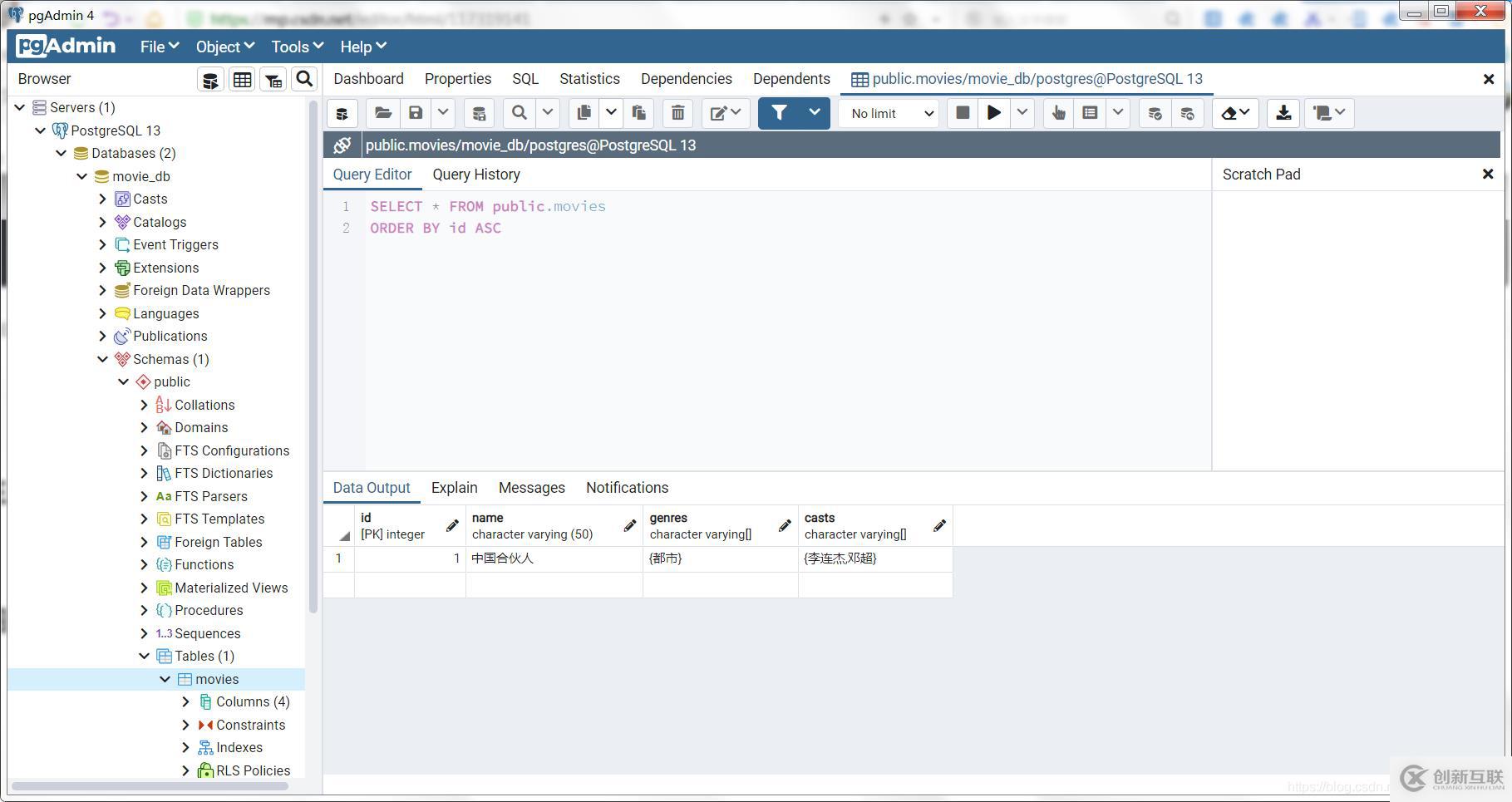Click the View Data grid icon in the Browser header
1512x802 pixels.
(242, 80)
